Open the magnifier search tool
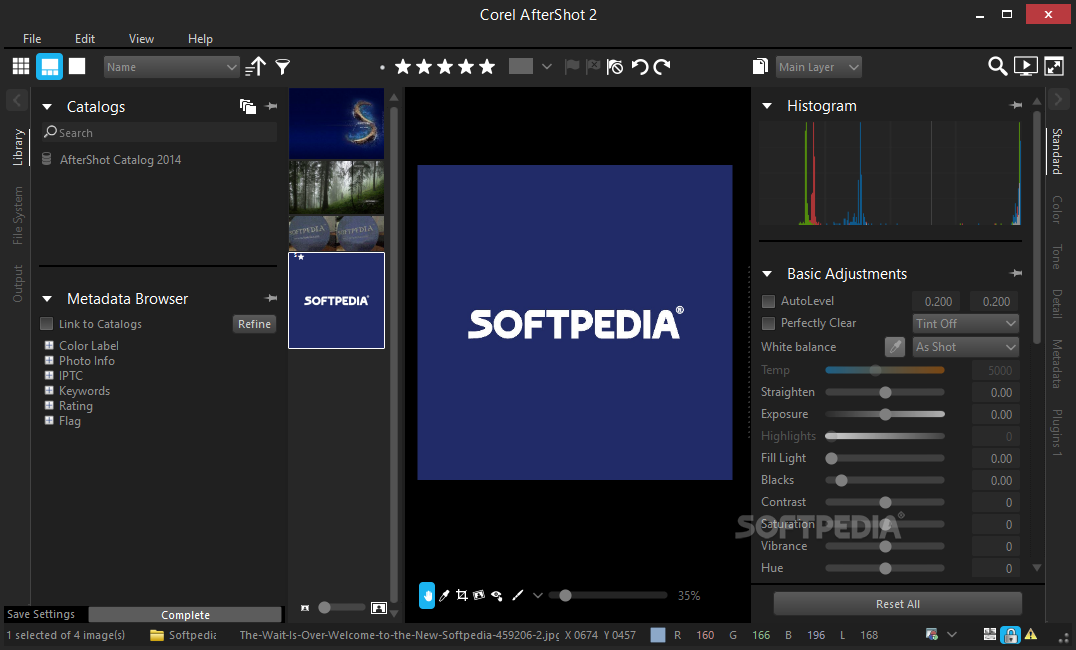Viewport: 1076px width, 650px height. [998, 66]
